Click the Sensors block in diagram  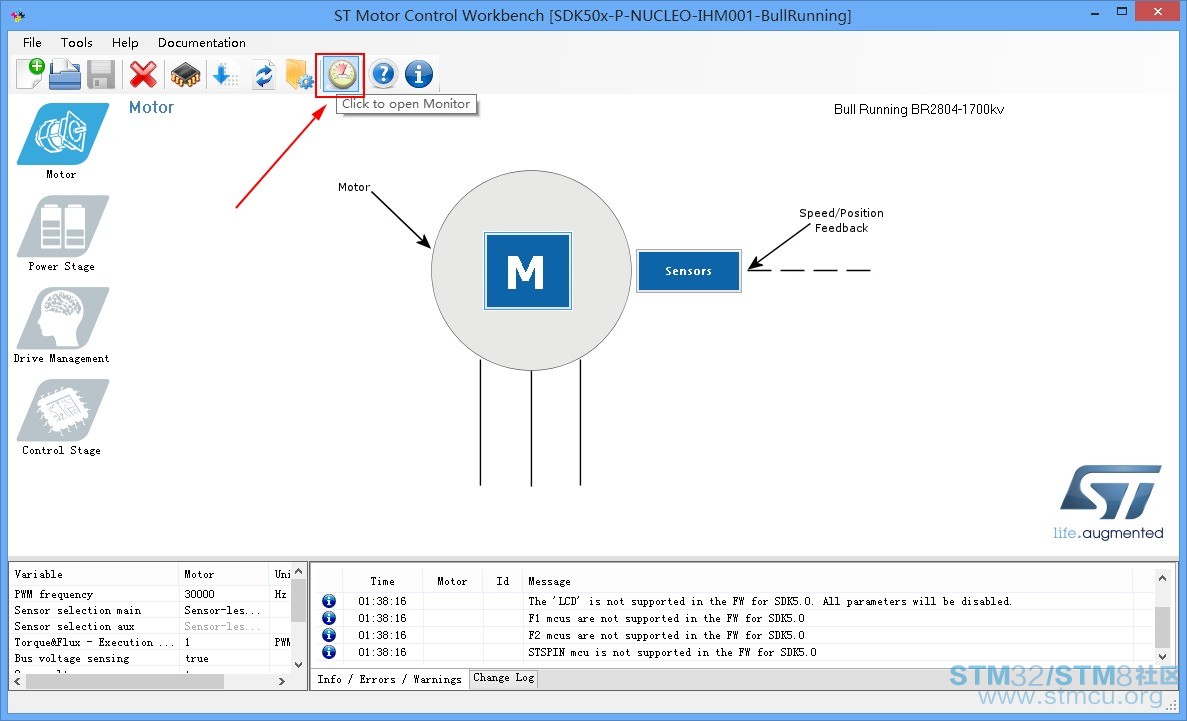click(689, 270)
